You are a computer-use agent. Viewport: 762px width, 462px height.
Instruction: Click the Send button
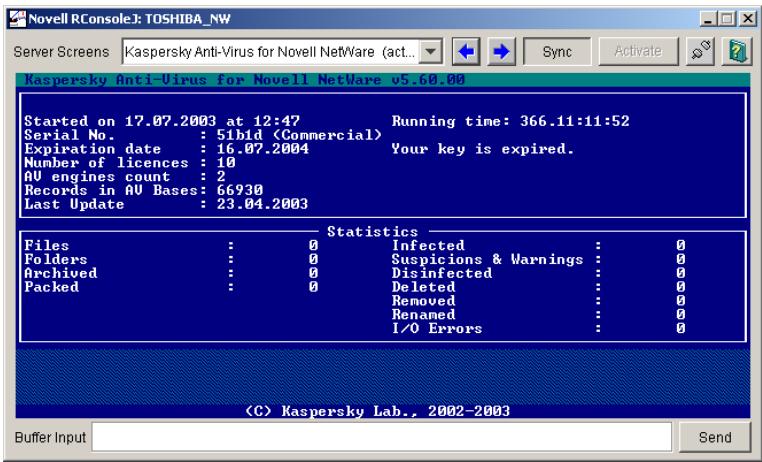715,437
